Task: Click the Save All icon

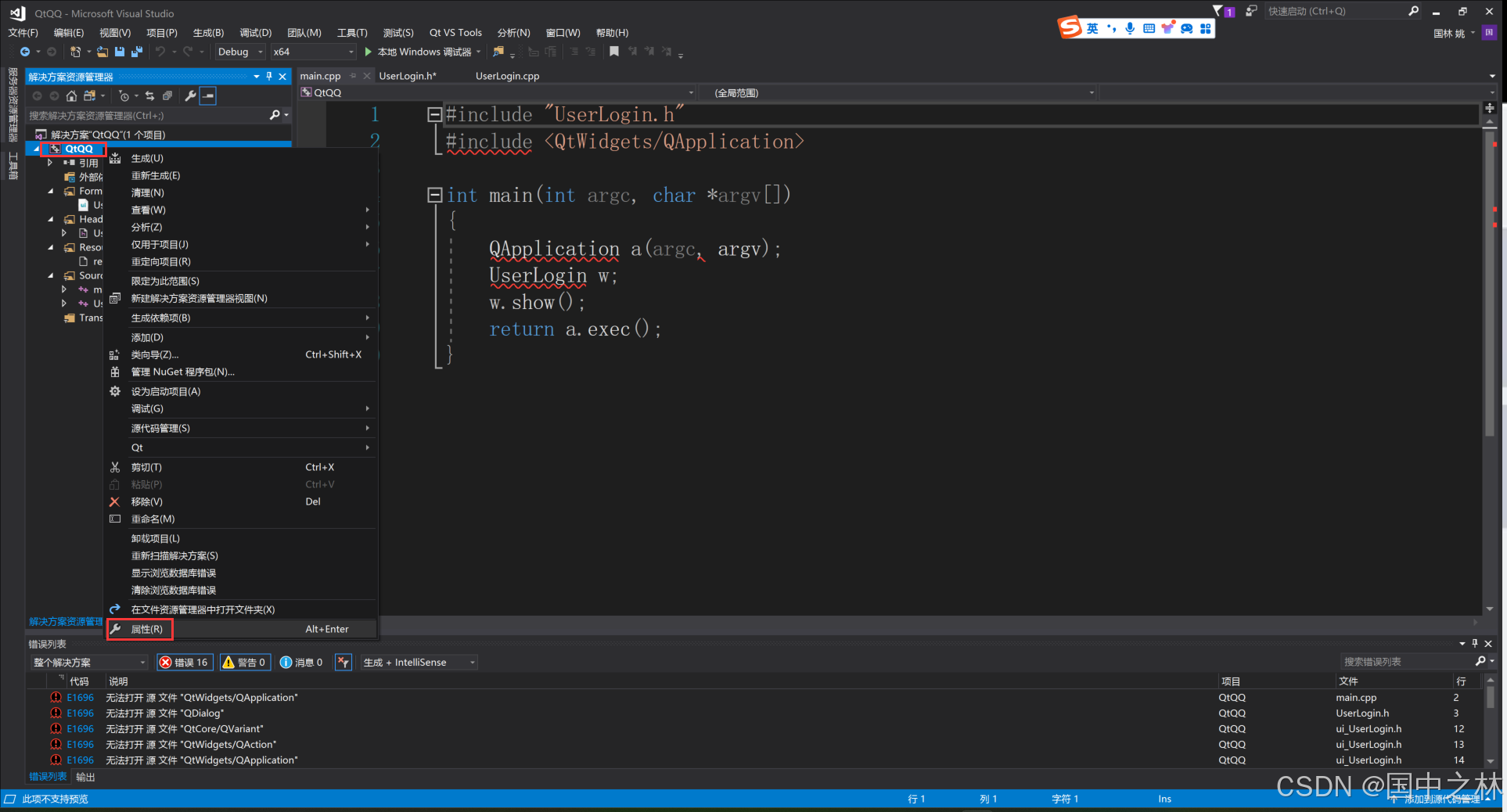Action: (137, 52)
